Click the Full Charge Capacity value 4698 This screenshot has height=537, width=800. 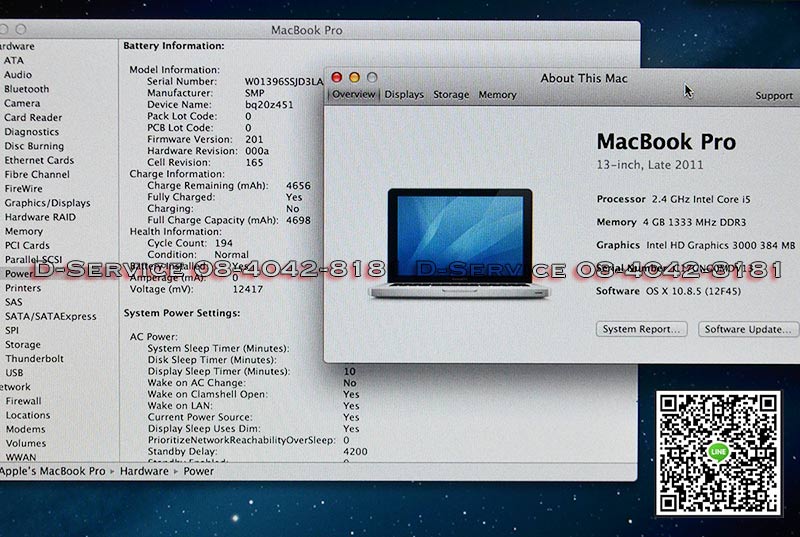(298, 220)
